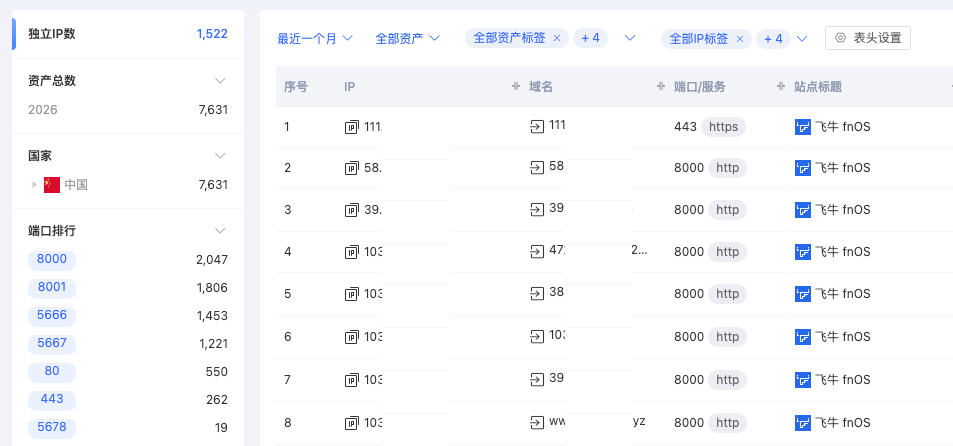
Task: Remove the 全部资产标签 filter tag
Action: pos(557,38)
